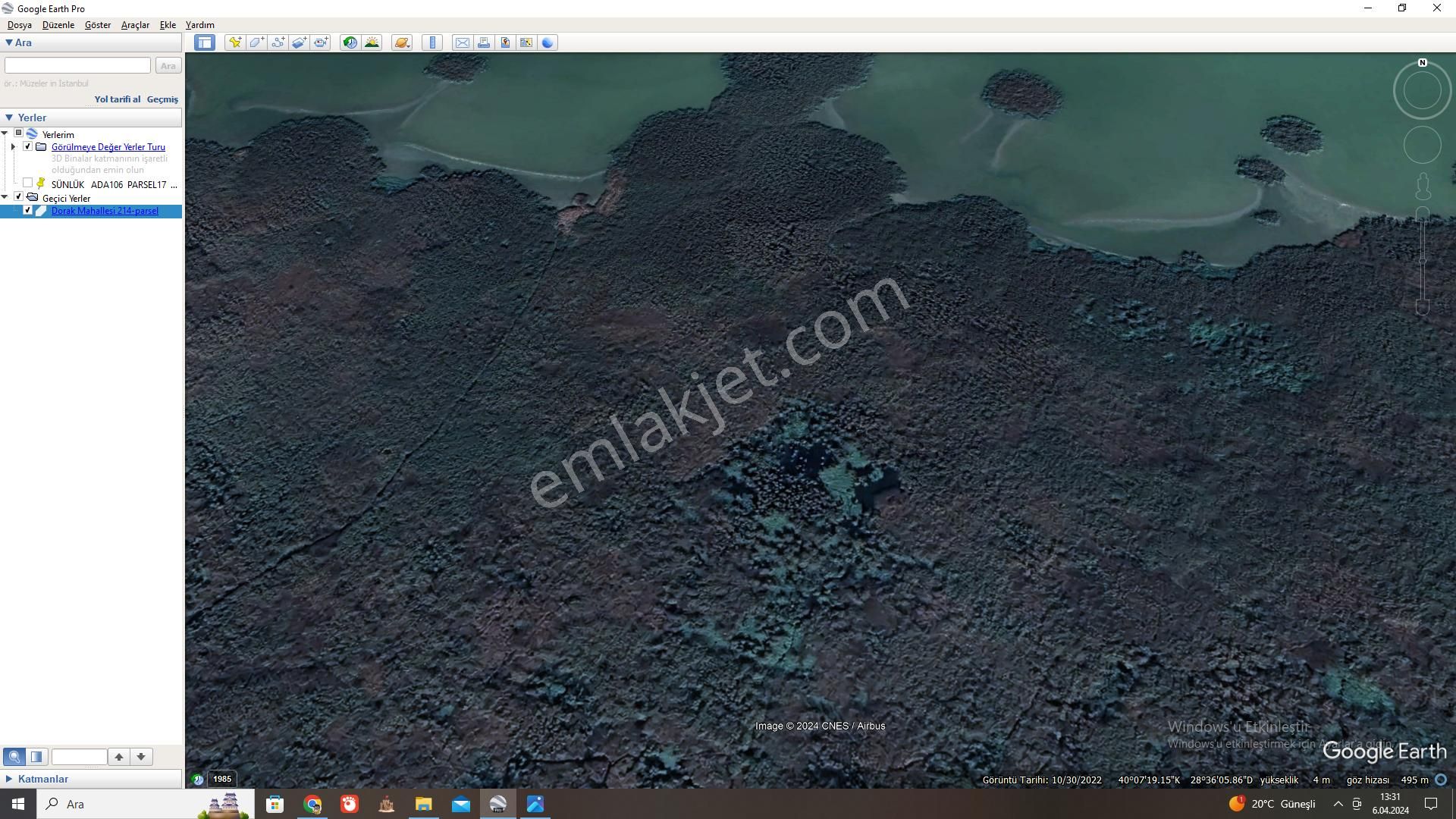
Task: Open the Araçlar menu
Action: [135, 25]
